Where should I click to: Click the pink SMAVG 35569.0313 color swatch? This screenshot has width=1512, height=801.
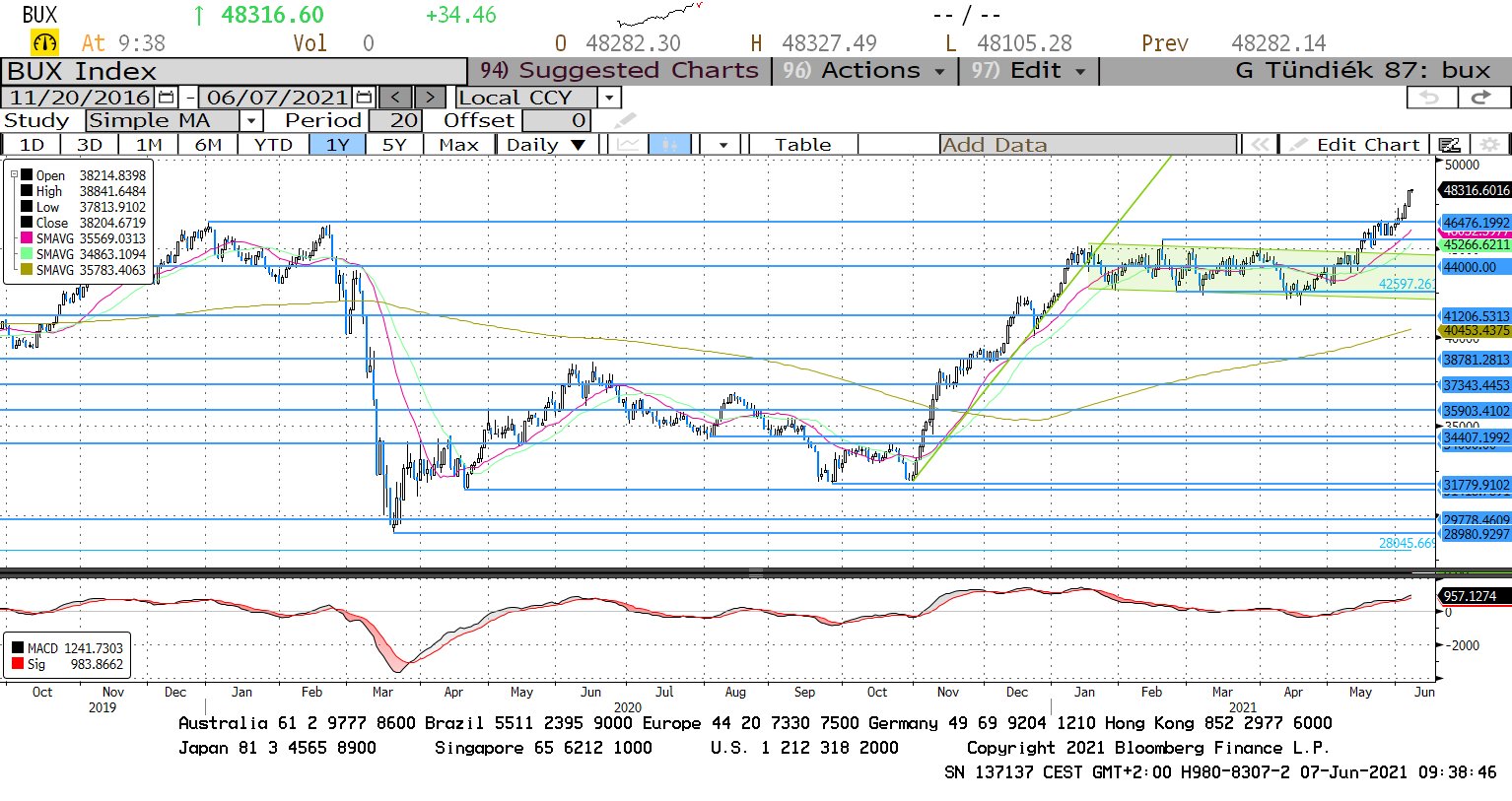[27, 238]
